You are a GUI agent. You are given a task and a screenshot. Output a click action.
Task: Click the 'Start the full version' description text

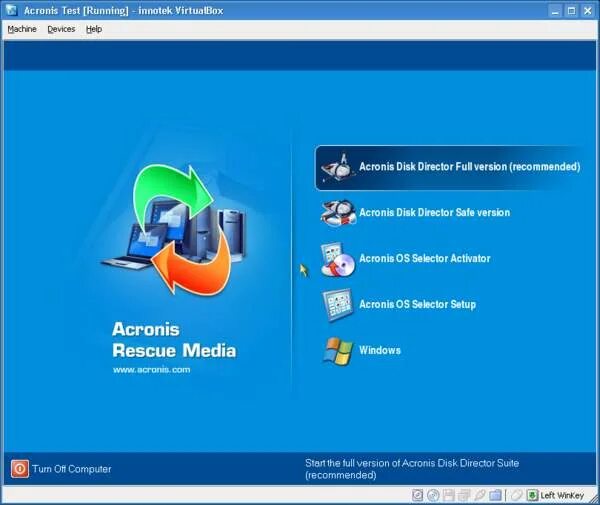coord(412,469)
